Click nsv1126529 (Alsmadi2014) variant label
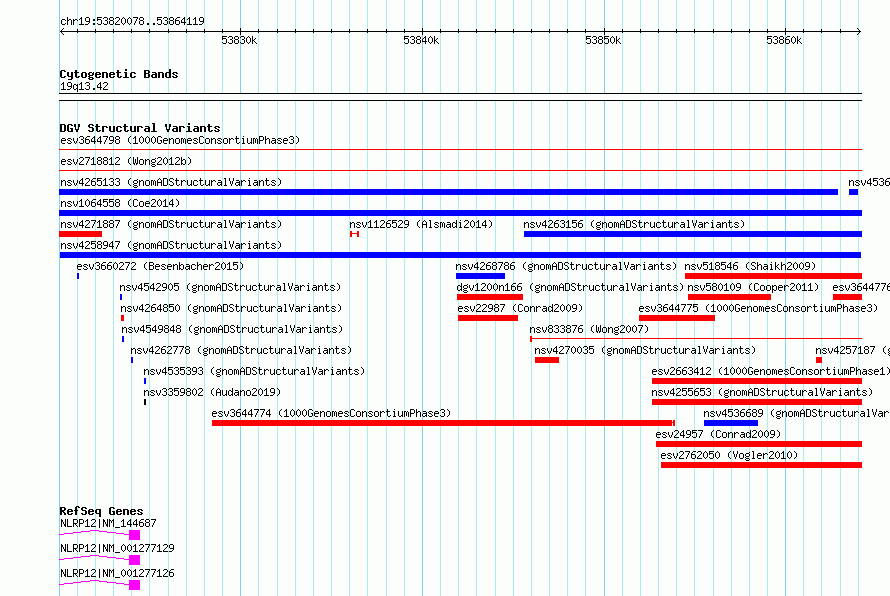890x596 pixels. pos(421,224)
